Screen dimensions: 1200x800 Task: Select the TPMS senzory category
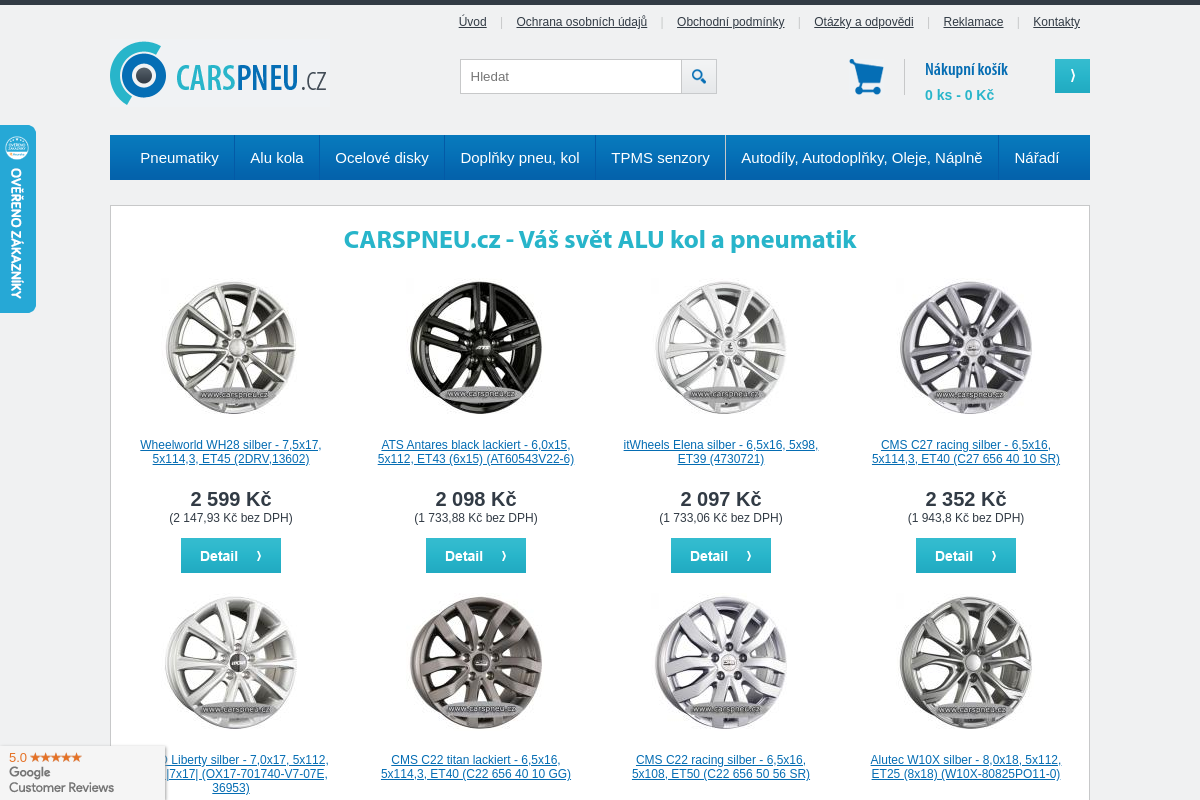click(x=660, y=157)
